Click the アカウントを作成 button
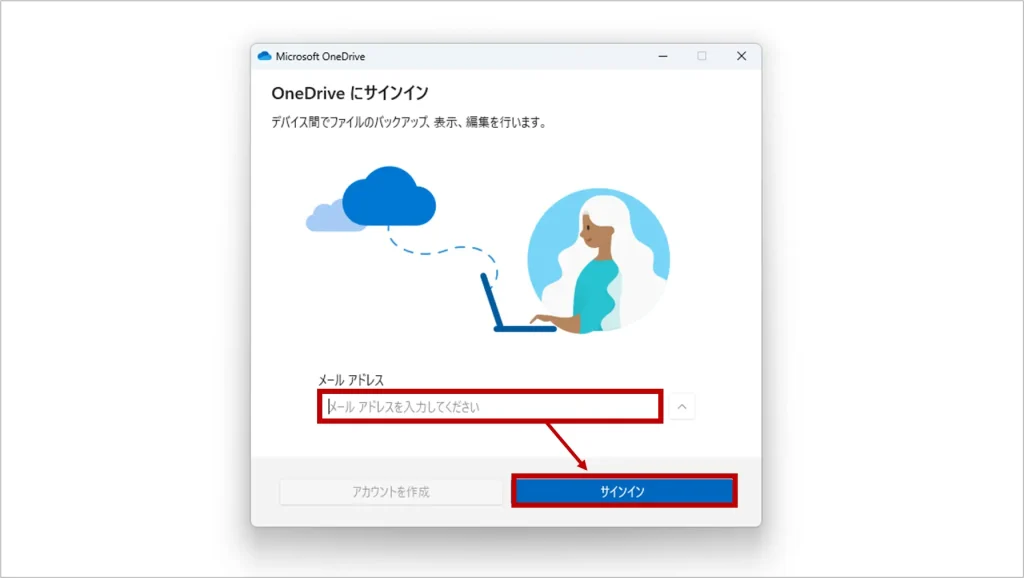1024x578 pixels. [391, 492]
